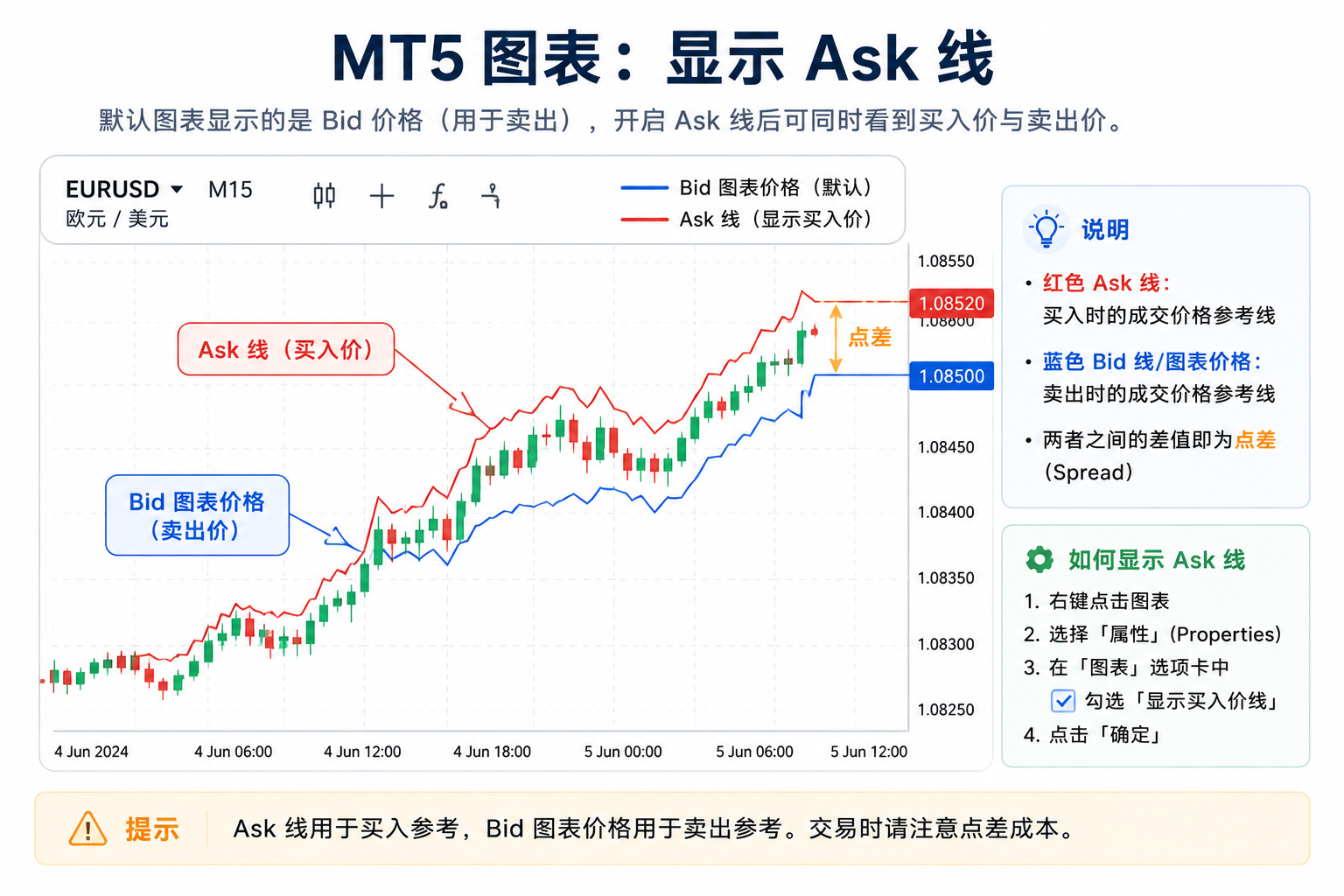Click the orange 点差 spread label
This screenshot has height=896, width=1344.
pos(870,338)
